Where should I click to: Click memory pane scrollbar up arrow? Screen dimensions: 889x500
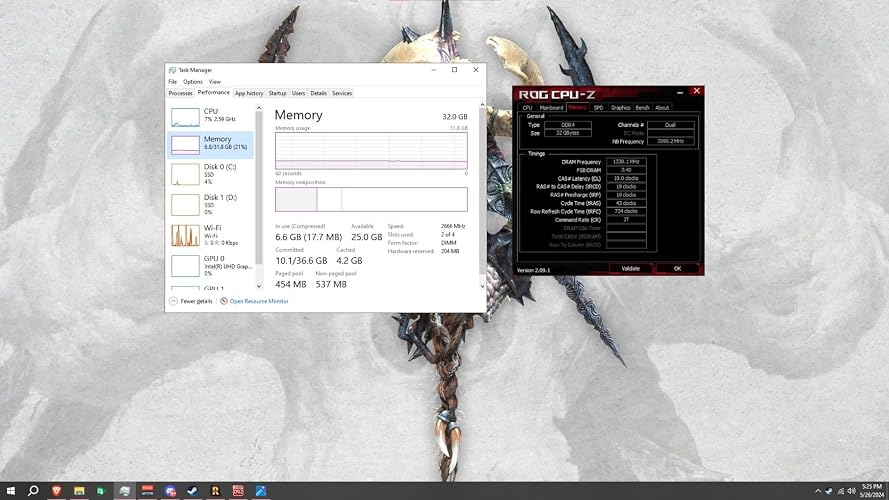(482, 104)
